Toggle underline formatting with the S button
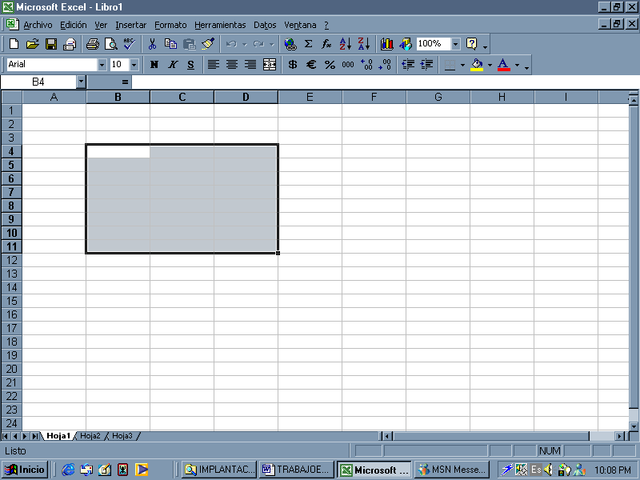 191,64
